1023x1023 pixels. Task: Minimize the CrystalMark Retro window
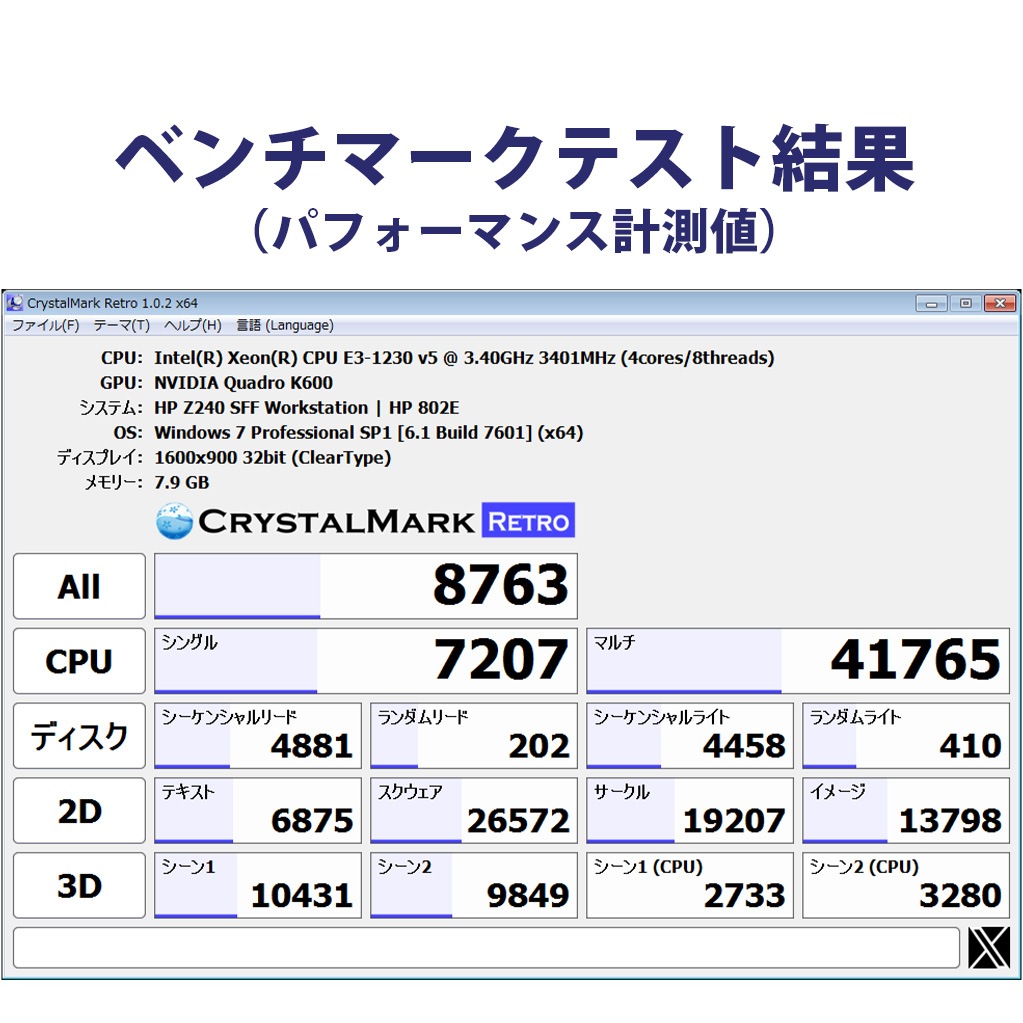click(931, 303)
